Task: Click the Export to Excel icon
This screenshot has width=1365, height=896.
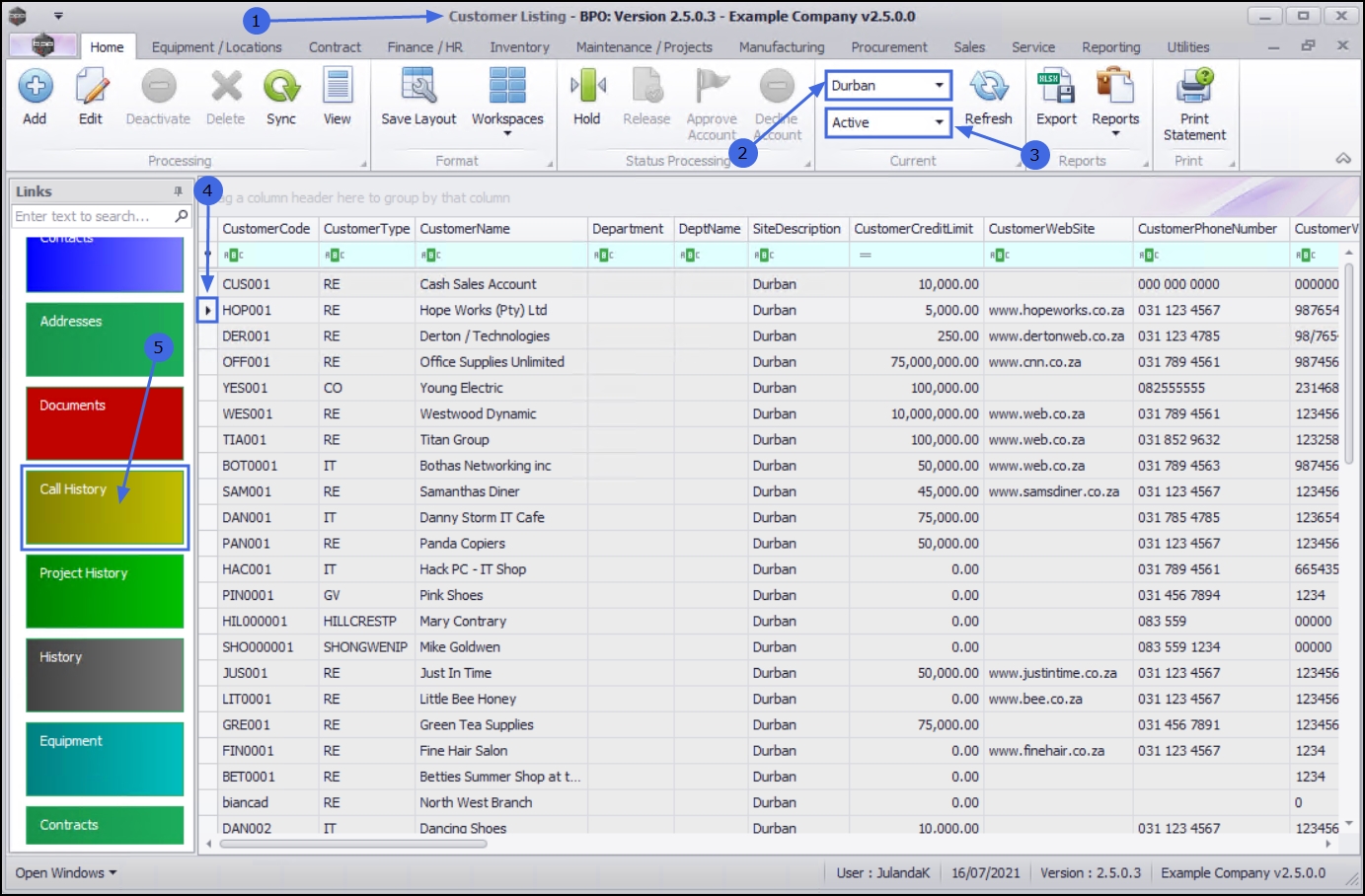Action: pyautogui.click(x=1056, y=87)
